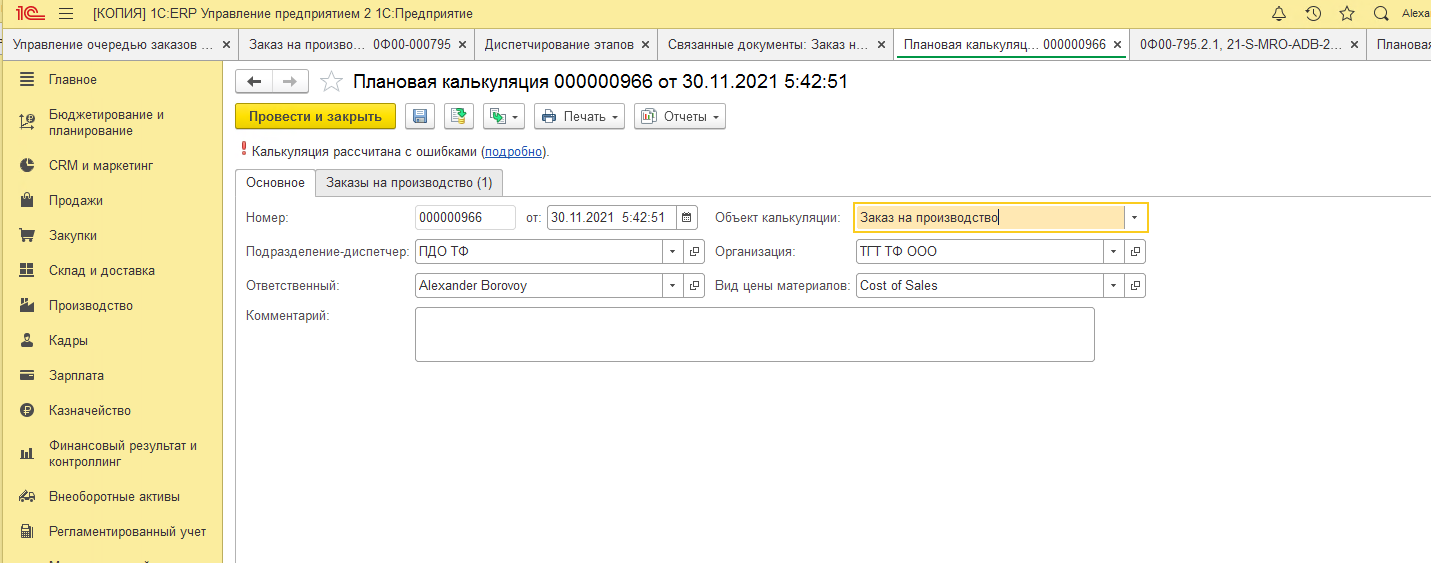The height and width of the screenshot is (563, 1431).
Task: Open the history clock icon
Action: [1313, 14]
